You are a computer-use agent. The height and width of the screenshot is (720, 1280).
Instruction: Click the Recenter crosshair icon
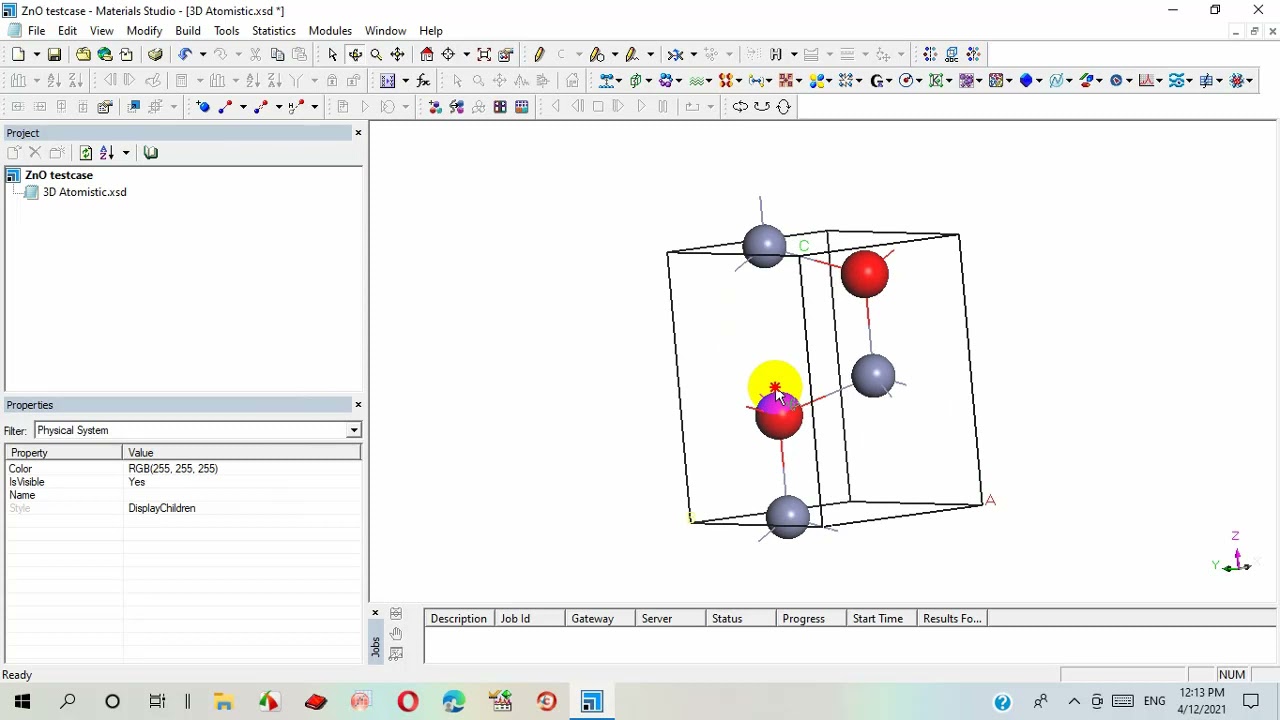pos(449,54)
